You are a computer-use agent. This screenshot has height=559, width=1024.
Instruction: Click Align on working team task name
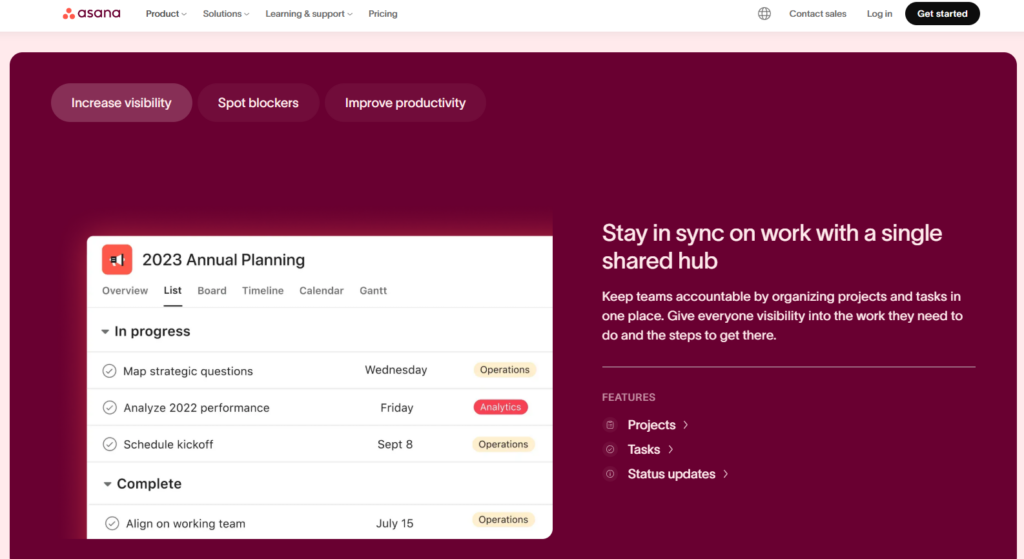click(x=185, y=523)
